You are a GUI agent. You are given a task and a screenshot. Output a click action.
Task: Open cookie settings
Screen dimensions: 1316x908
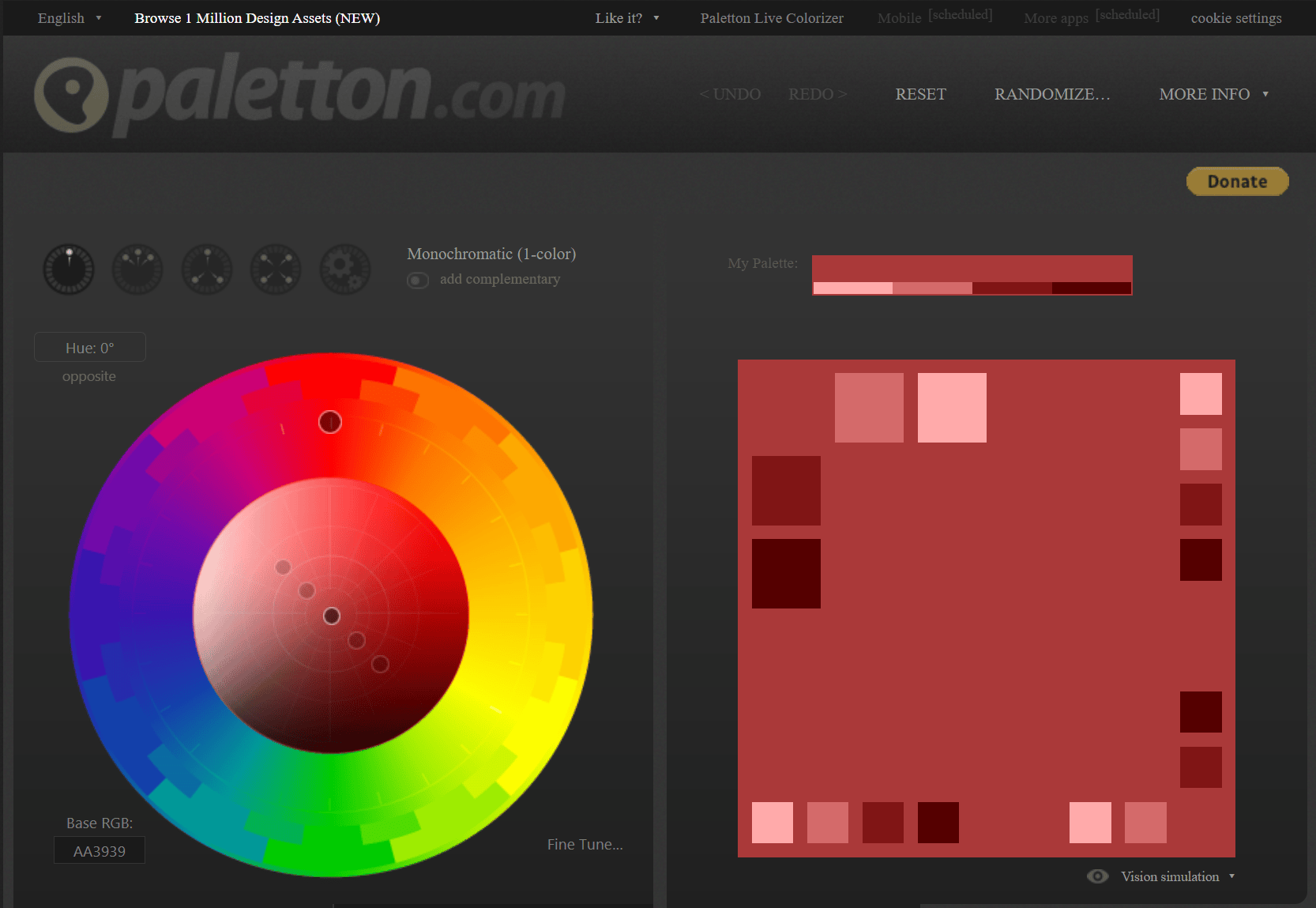[1236, 18]
